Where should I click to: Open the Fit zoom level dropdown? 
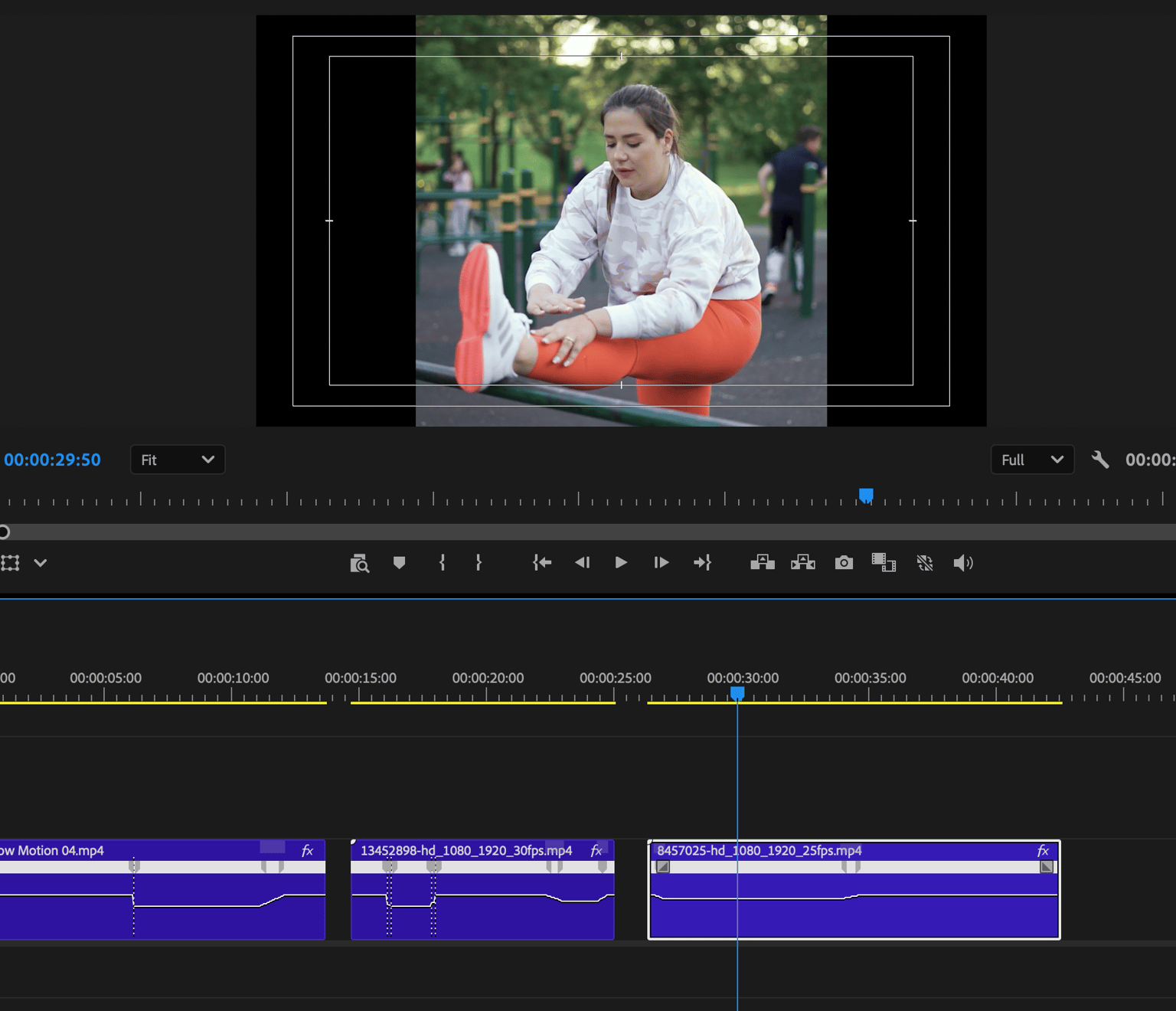point(178,460)
